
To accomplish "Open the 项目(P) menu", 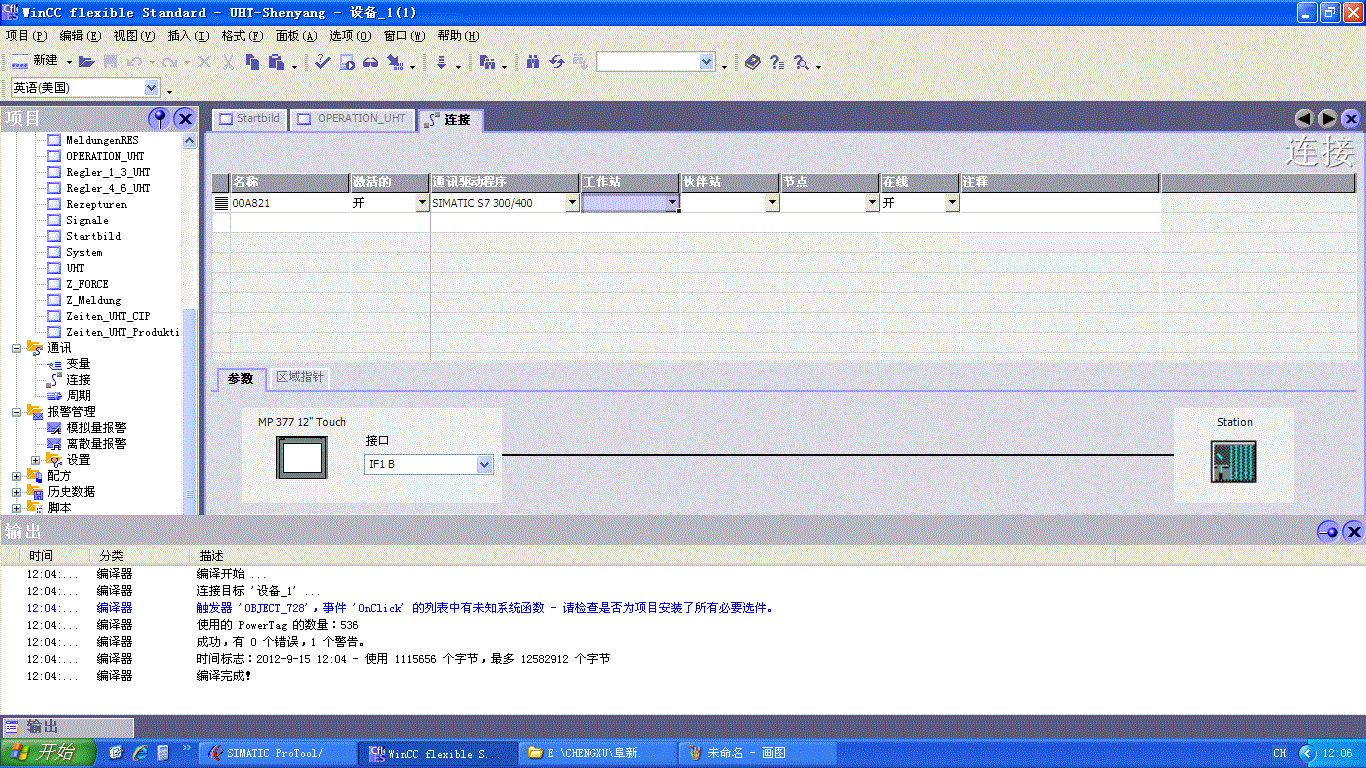I will [x=26, y=36].
